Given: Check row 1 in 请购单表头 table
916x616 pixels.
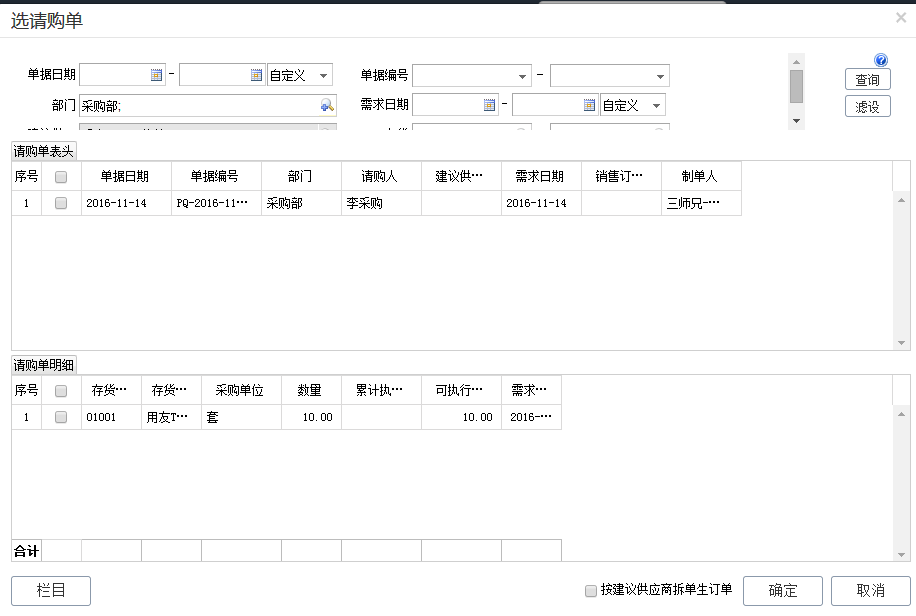Looking at the screenshot, I should (x=61, y=203).
